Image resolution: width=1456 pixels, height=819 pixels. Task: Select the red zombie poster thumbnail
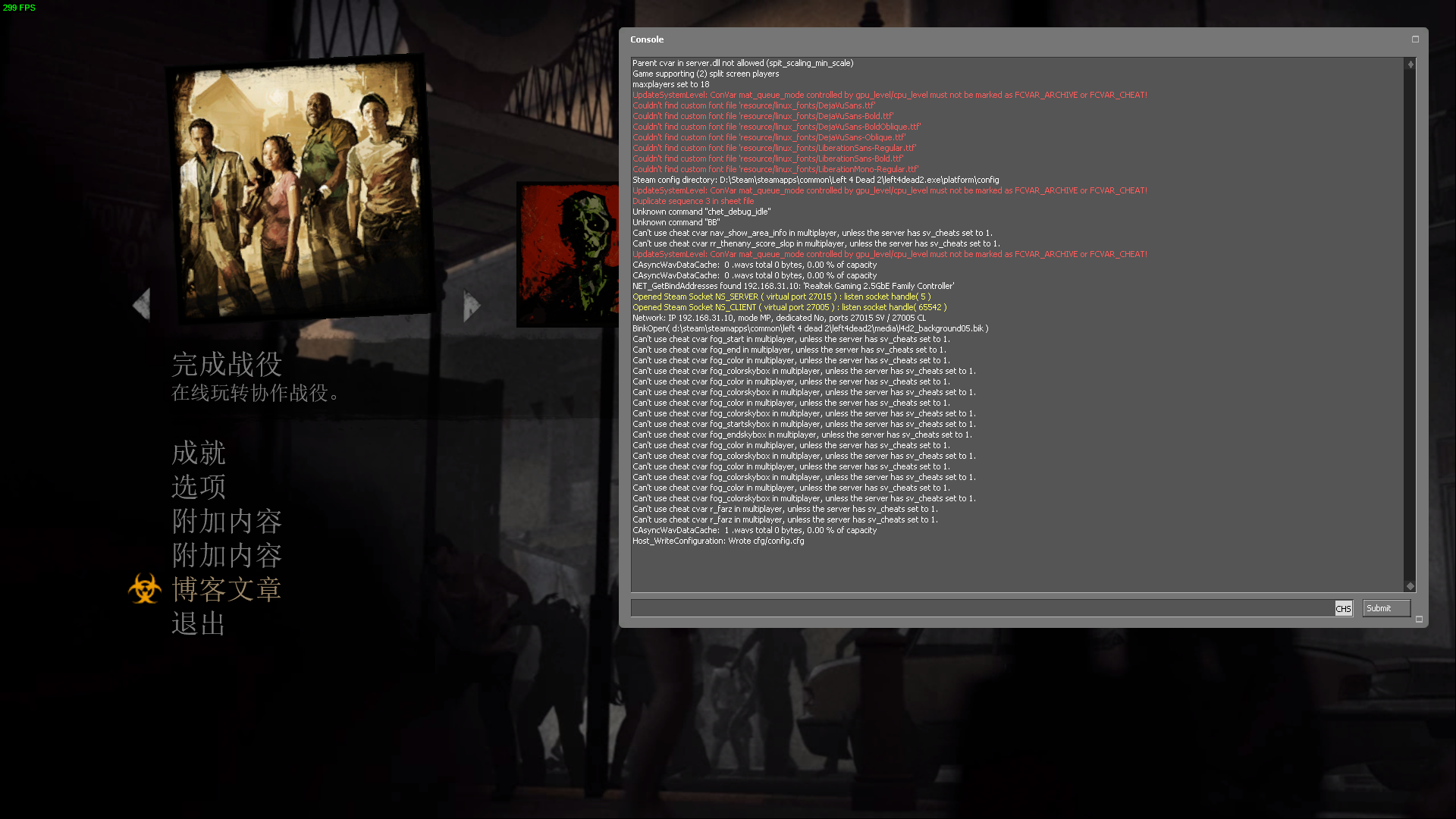pos(567,255)
